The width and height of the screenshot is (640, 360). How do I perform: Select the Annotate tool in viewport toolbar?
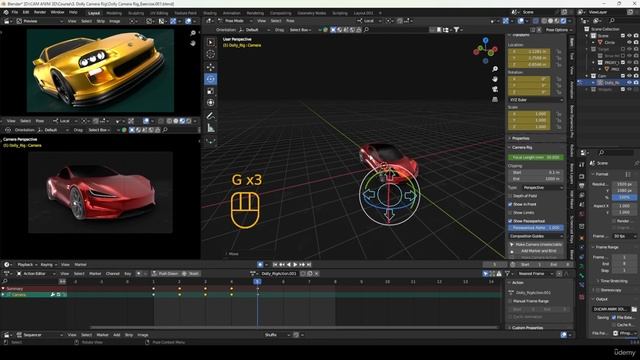(211, 116)
